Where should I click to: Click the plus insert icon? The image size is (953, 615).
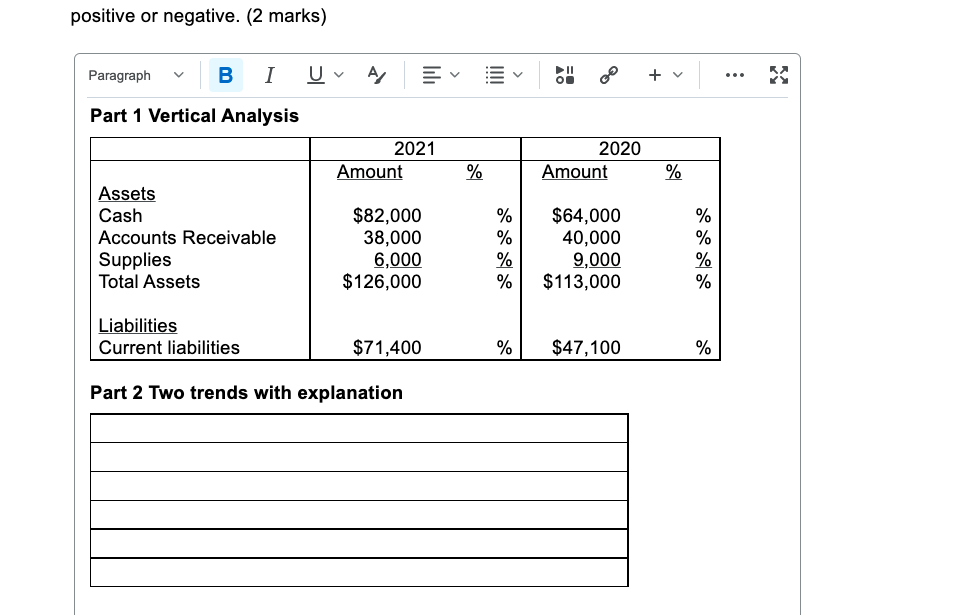[655, 75]
